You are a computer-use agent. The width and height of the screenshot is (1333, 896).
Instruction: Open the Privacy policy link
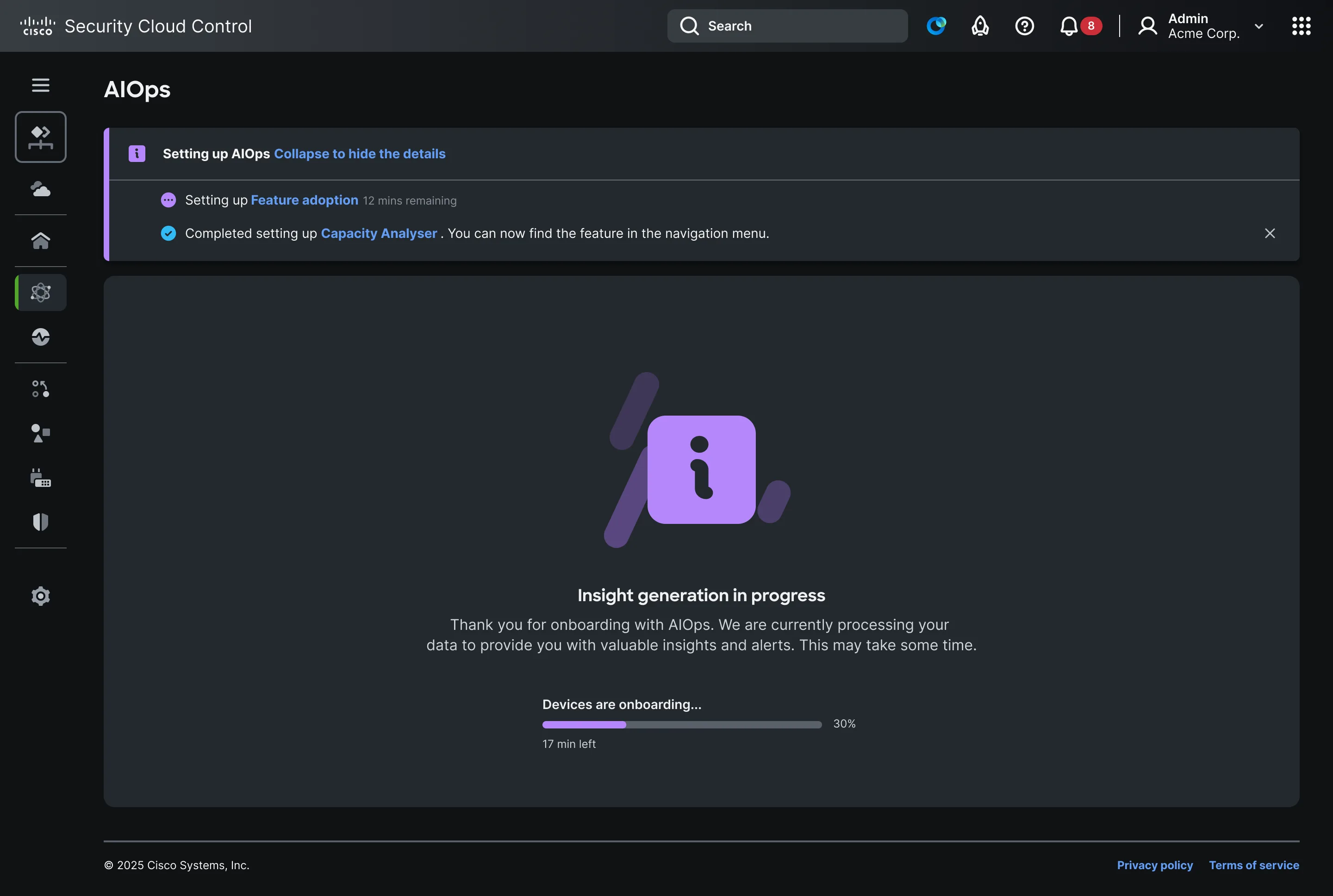tap(1155, 865)
